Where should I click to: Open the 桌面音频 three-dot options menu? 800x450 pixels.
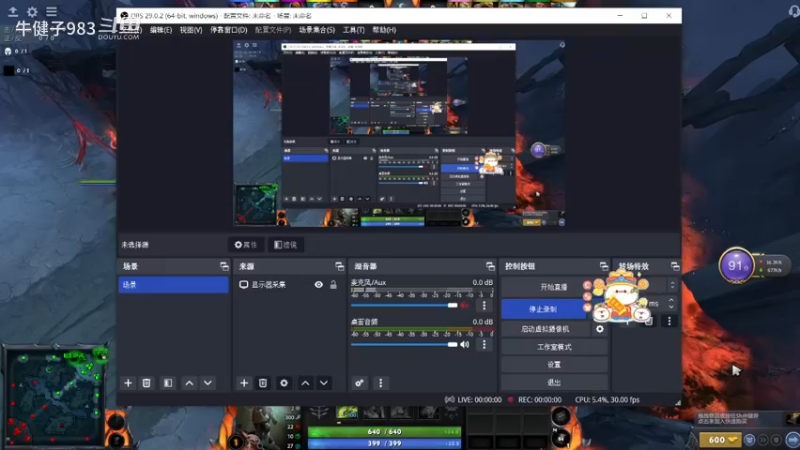click(x=484, y=344)
